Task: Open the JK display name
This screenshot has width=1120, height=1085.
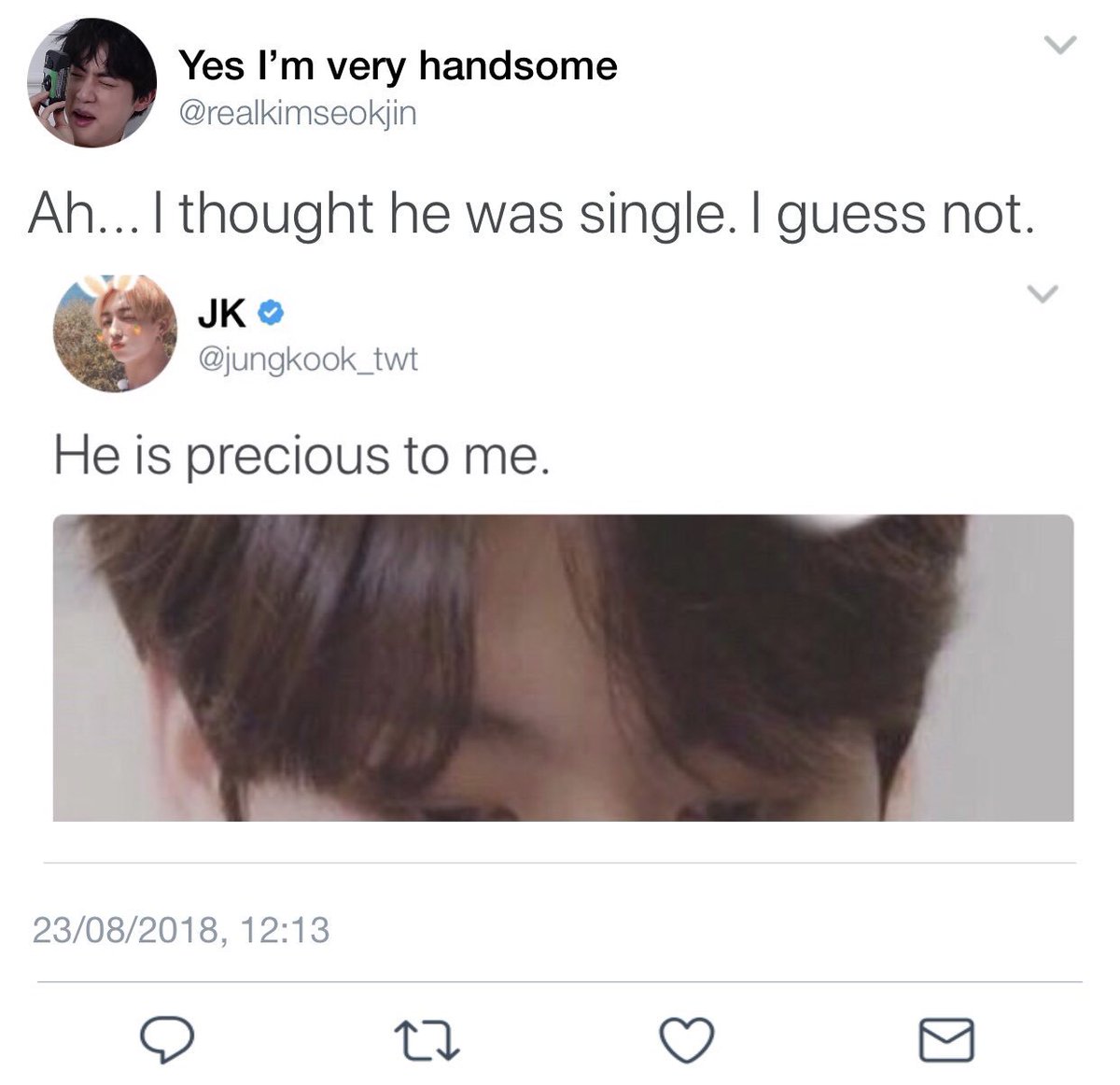Action: tap(221, 315)
